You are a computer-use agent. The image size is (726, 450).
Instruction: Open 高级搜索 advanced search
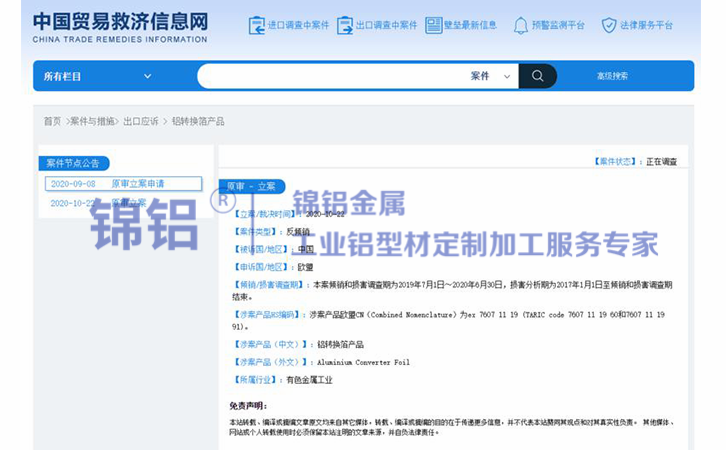[x=612, y=76]
